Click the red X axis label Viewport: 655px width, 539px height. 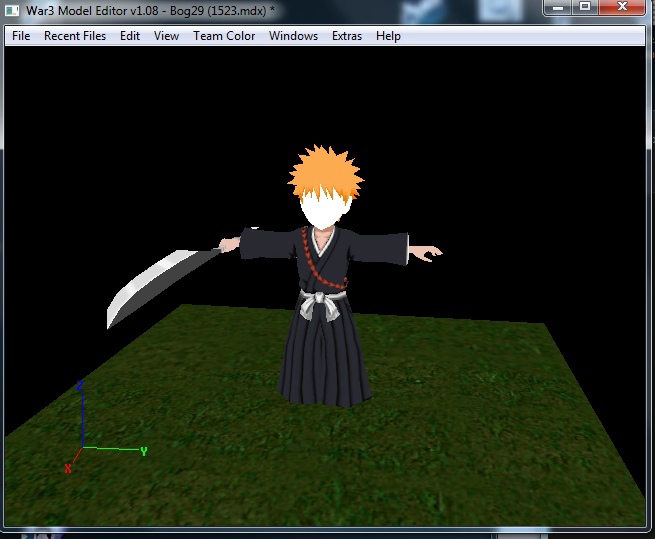68,469
